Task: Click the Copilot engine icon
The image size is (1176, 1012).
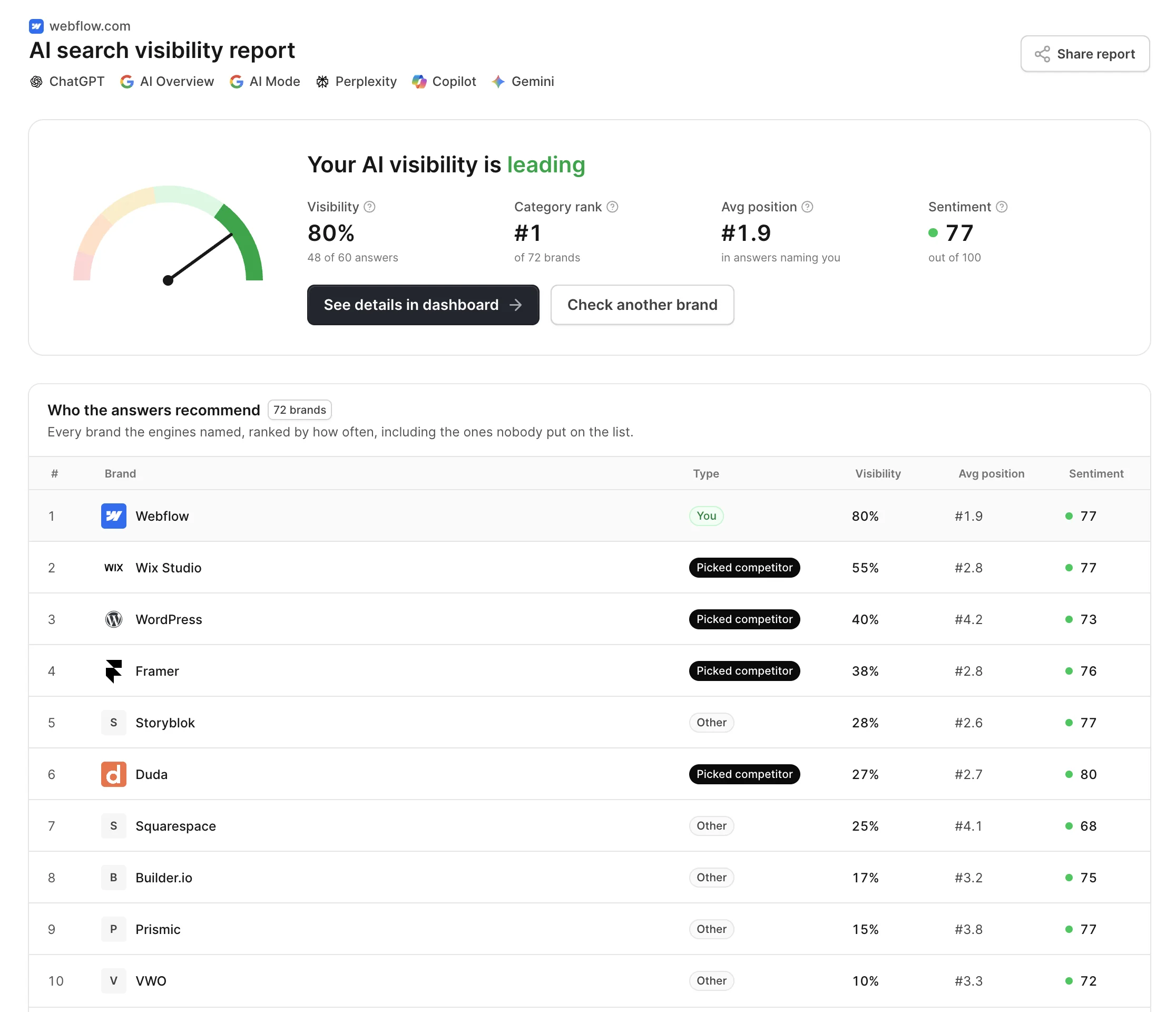Action: [419, 82]
